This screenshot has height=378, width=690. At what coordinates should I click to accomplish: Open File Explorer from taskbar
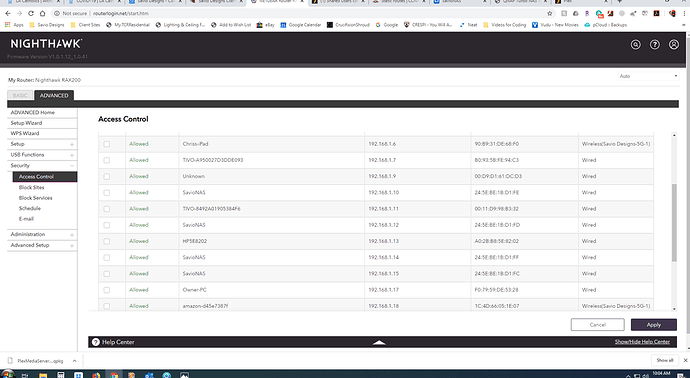[x=43, y=375]
